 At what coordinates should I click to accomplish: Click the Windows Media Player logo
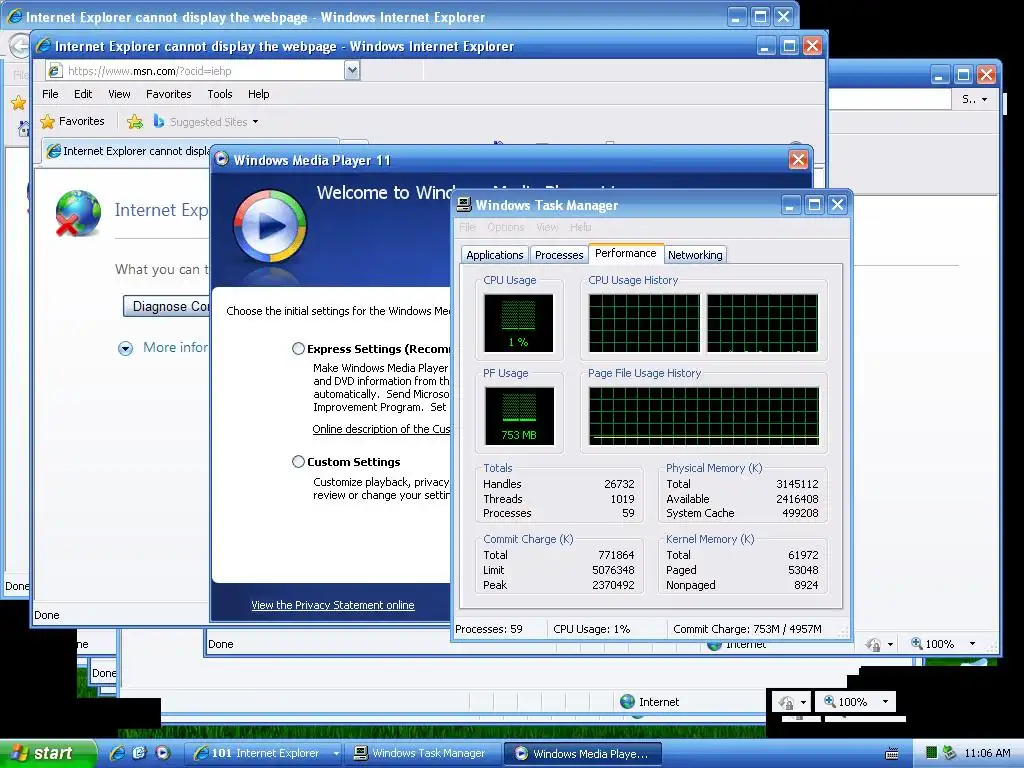point(270,226)
